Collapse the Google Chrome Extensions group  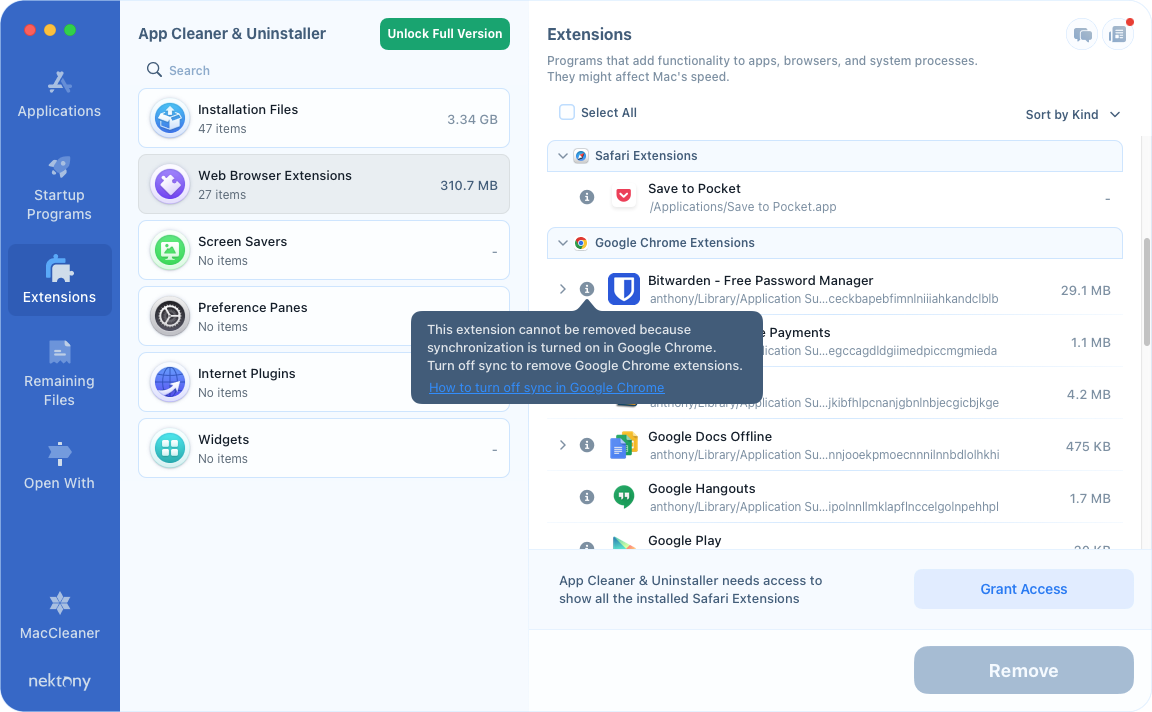coord(563,242)
